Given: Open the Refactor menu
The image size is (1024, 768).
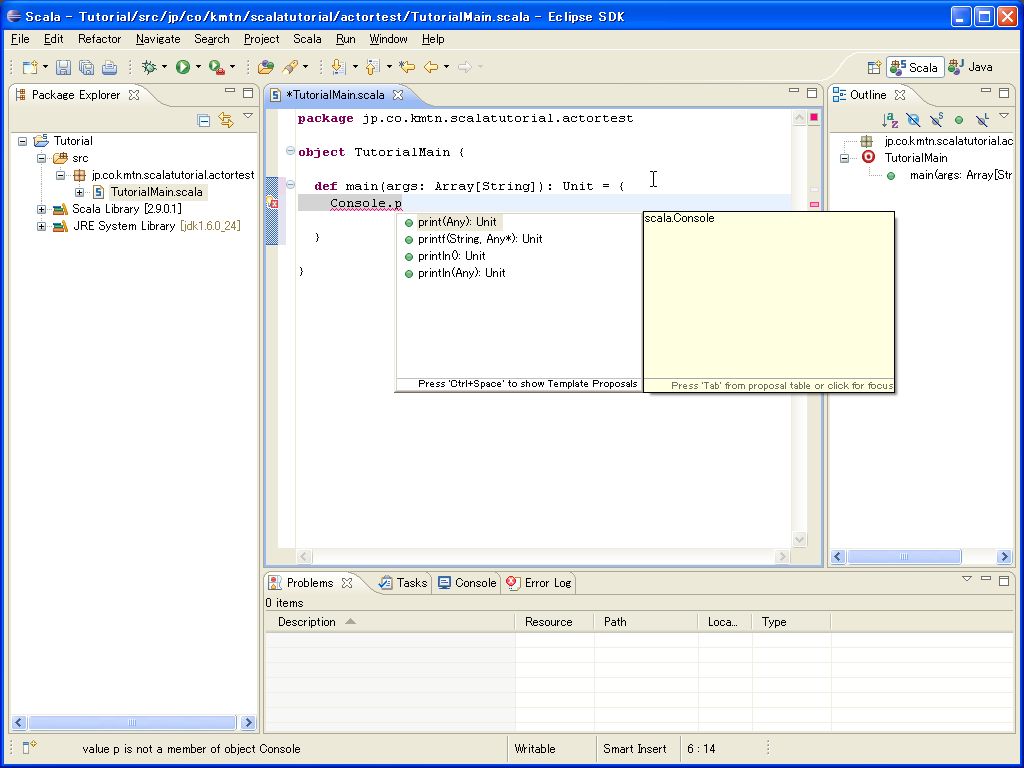Looking at the screenshot, I should 99,39.
